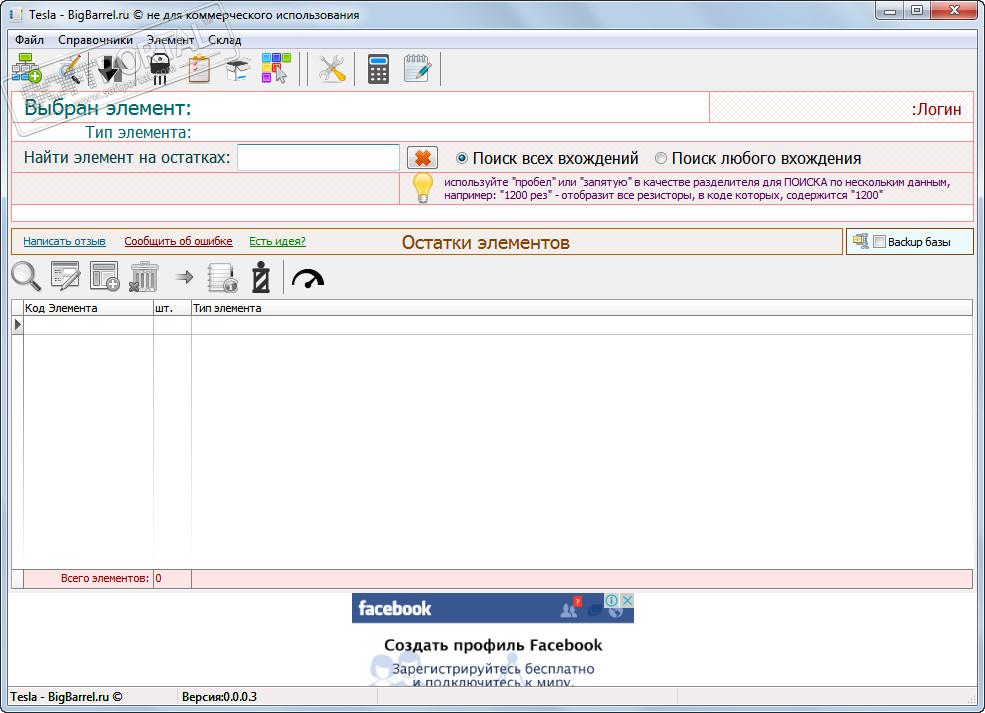The height and width of the screenshot is (713, 985).
Task: Click the speedometer gauge icon
Action: [308, 278]
